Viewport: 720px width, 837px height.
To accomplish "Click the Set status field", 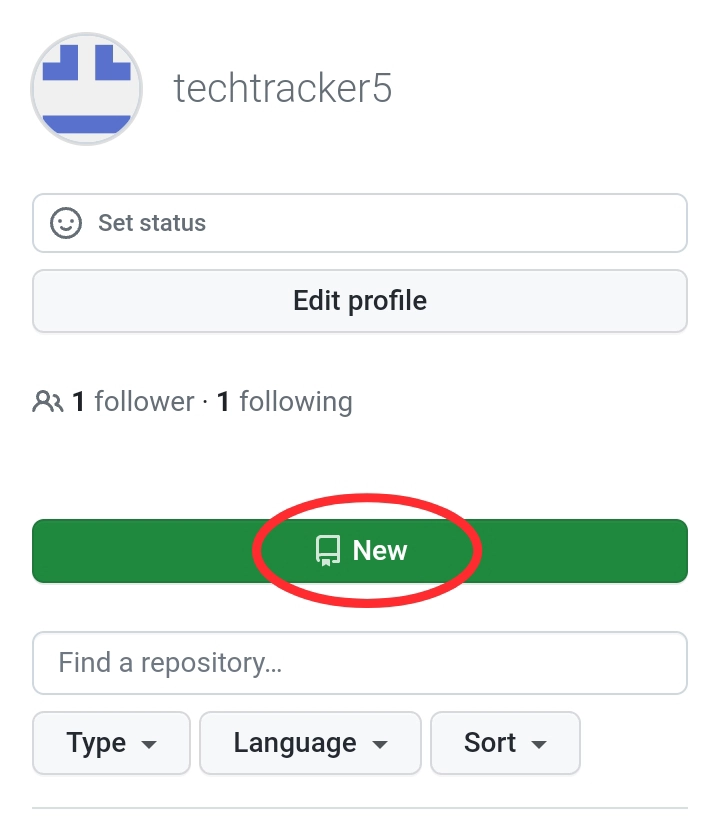I will point(360,222).
